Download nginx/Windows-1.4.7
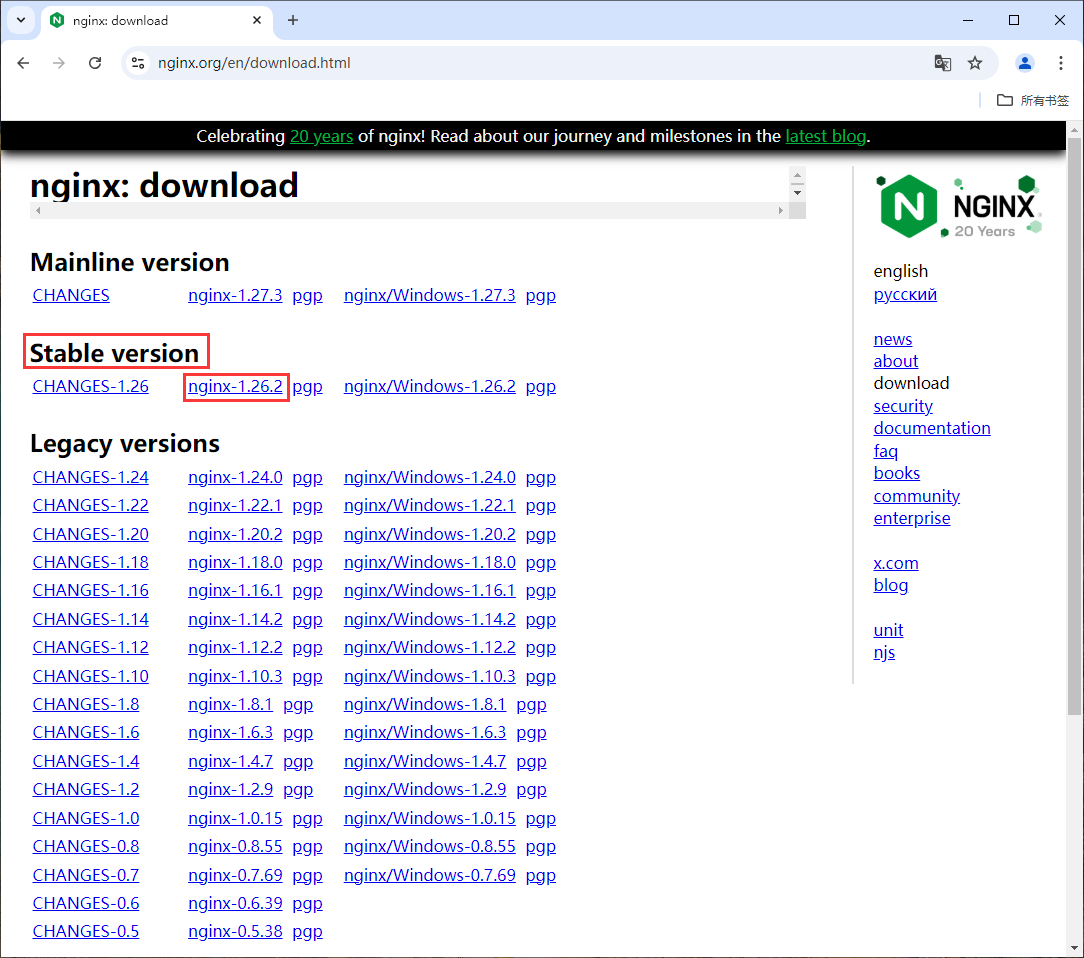The width and height of the screenshot is (1084, 958). [x=424, y=761]
